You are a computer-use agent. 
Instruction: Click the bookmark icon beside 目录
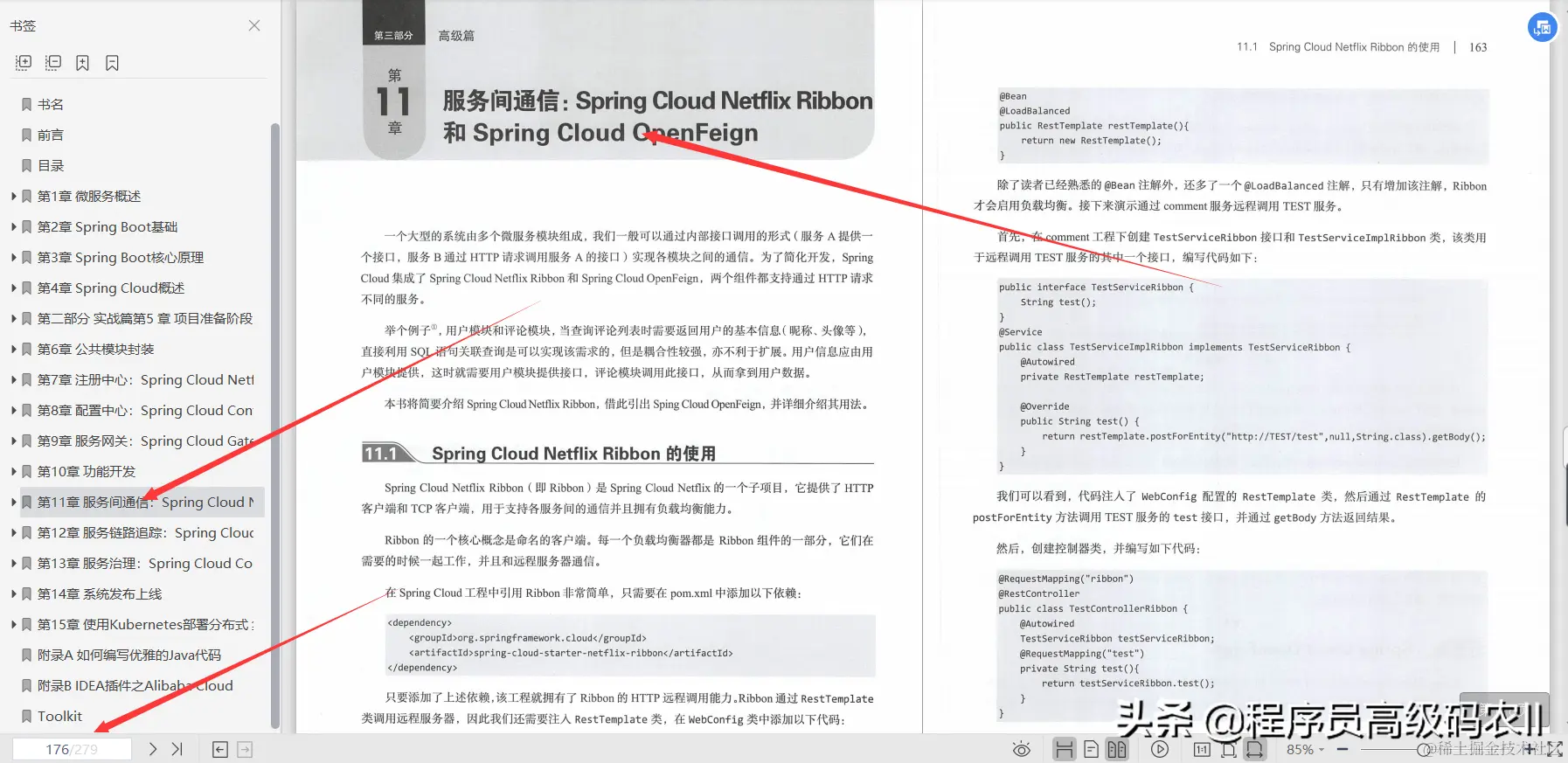pyautogui.click(x=26, y=165)
